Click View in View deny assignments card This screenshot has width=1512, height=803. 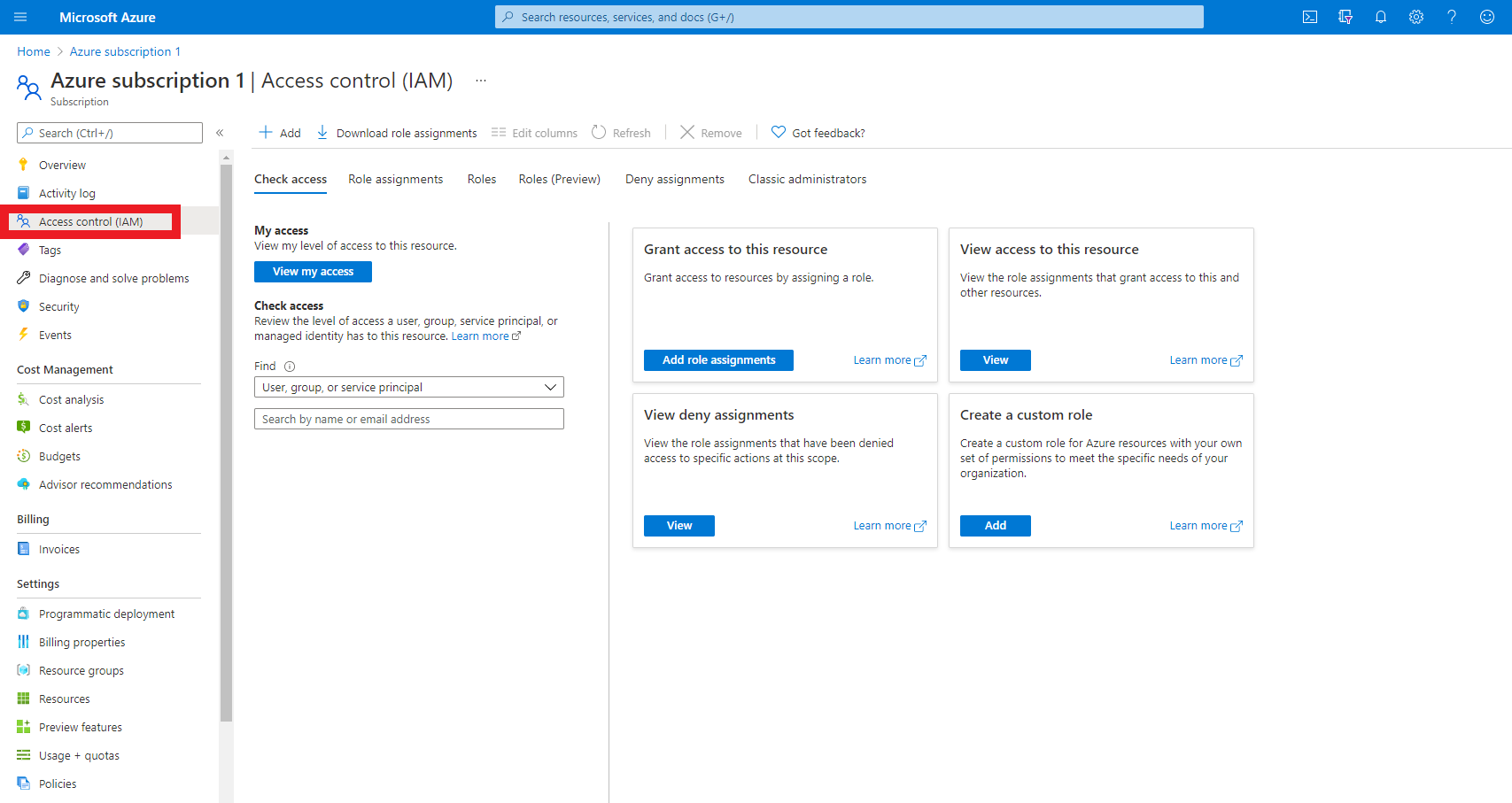(x=679, y=526)
